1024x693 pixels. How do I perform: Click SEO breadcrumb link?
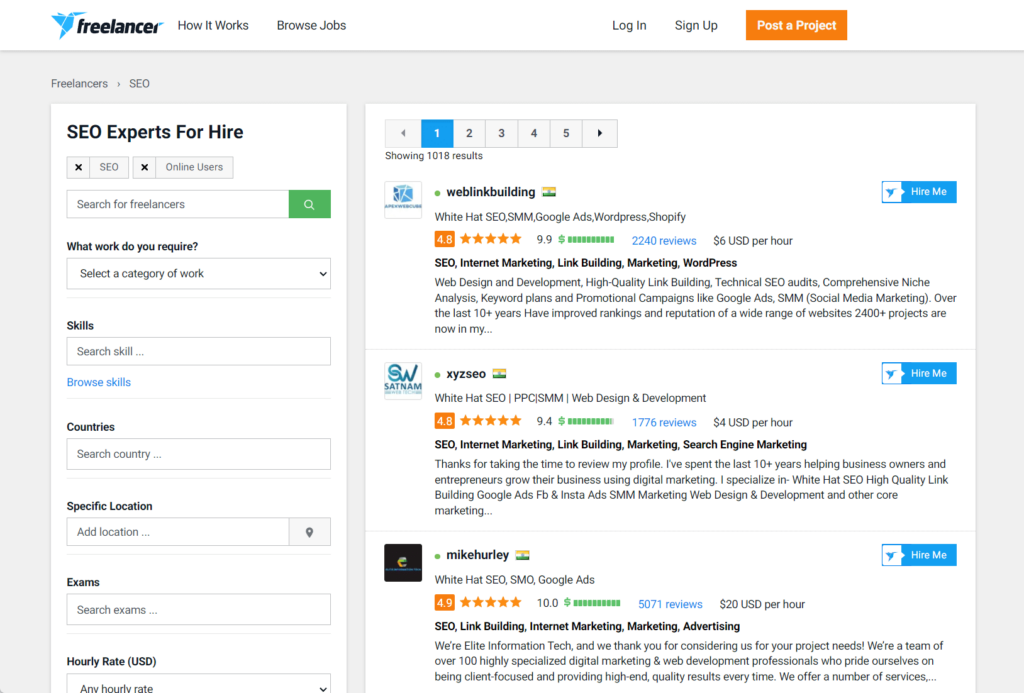(139, 84)
